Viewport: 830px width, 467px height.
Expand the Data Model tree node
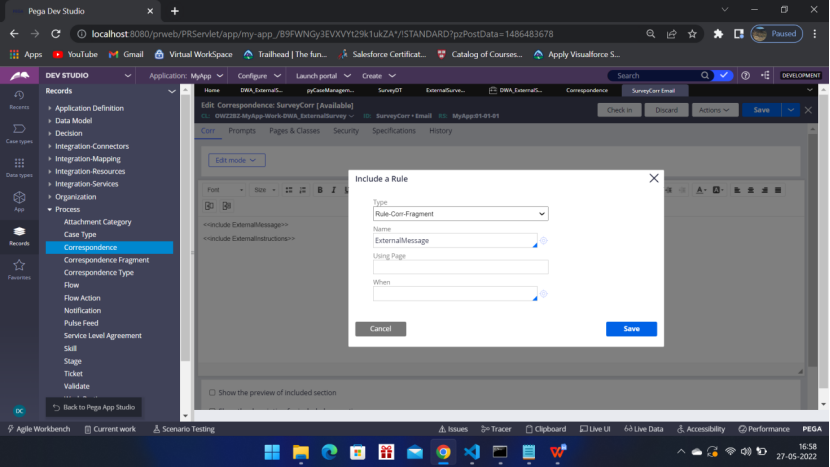(50, 121)
